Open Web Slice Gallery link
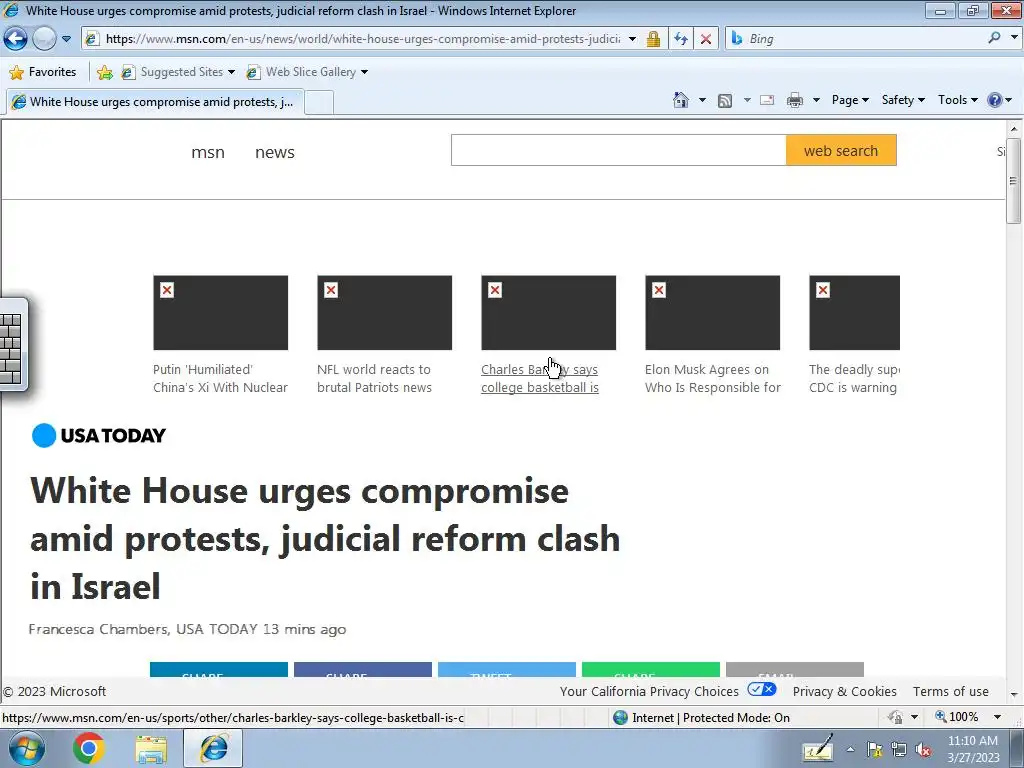Image resolution: width=1024 pixels, height=768 pixels. click(307, 72)
